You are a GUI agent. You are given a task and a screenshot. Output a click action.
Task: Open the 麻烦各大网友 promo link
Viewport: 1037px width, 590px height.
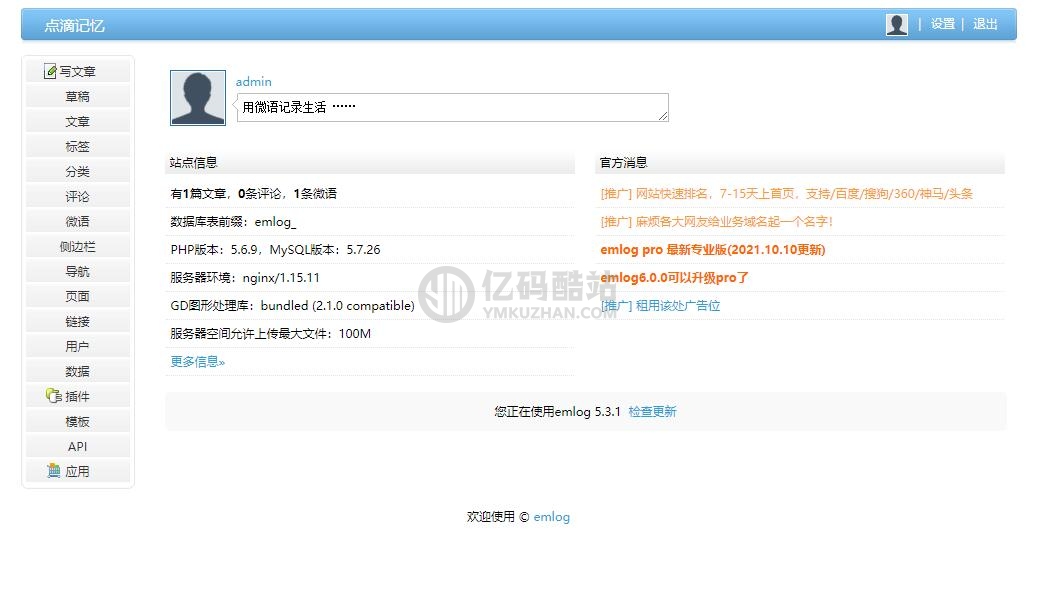716,222
